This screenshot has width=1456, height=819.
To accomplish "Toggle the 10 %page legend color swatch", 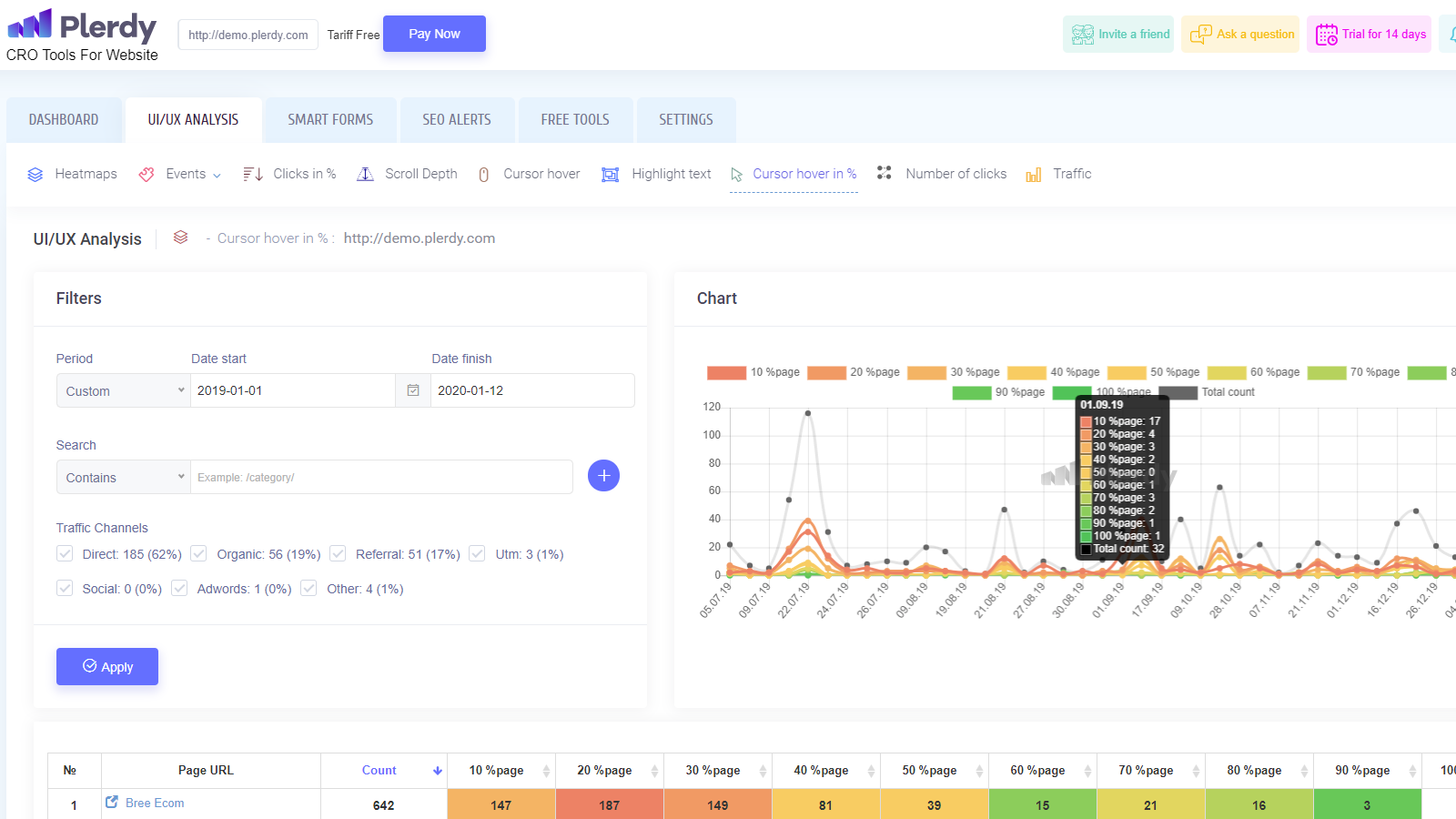I will point(726,372).
